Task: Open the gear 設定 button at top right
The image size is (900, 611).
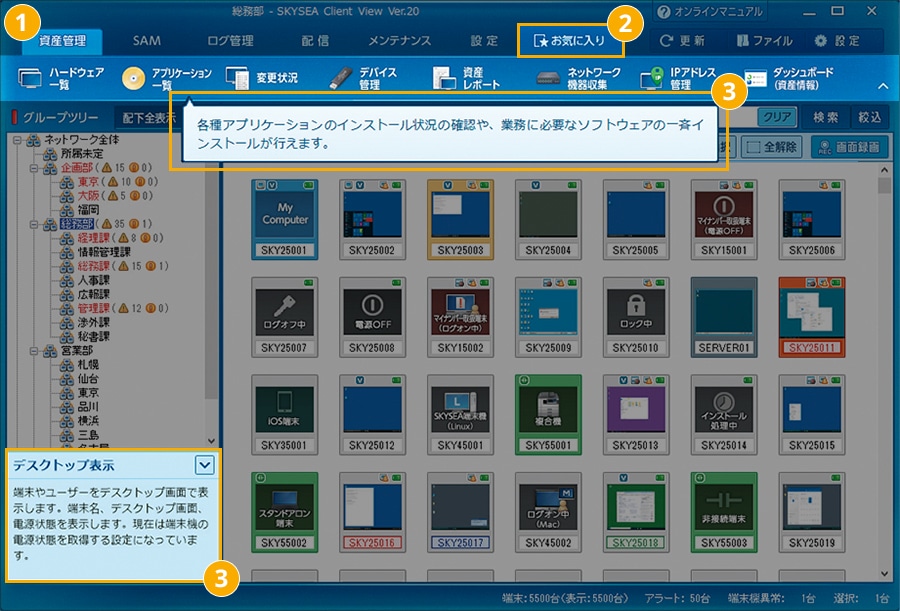Action: pos(837,41)
